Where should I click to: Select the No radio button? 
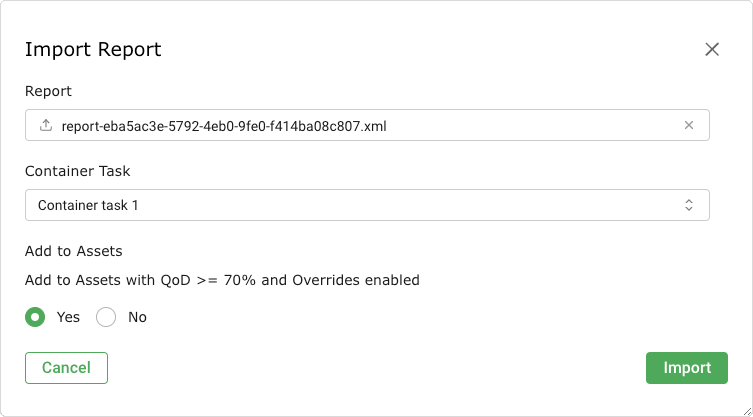tap(106, 317)
